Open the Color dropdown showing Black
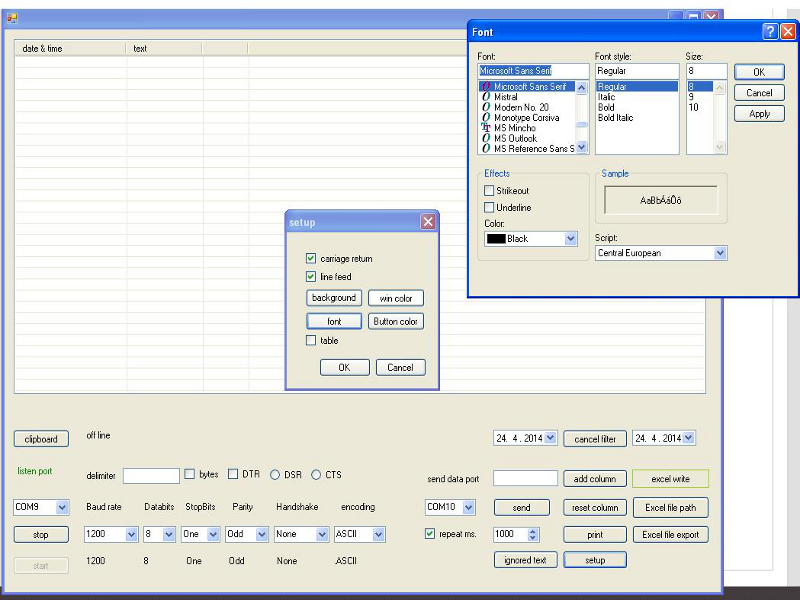The height and width of the screenshot is (600, 800). point(570,238)
